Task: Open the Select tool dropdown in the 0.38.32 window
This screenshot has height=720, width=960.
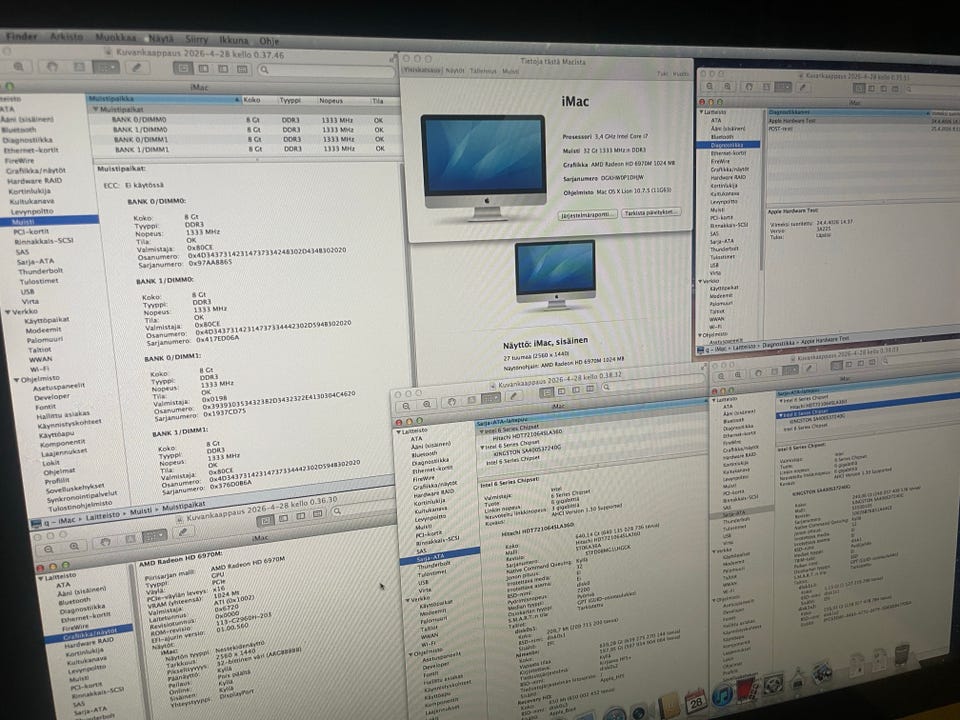Action: pyautogui.click(x=490, y=398)
